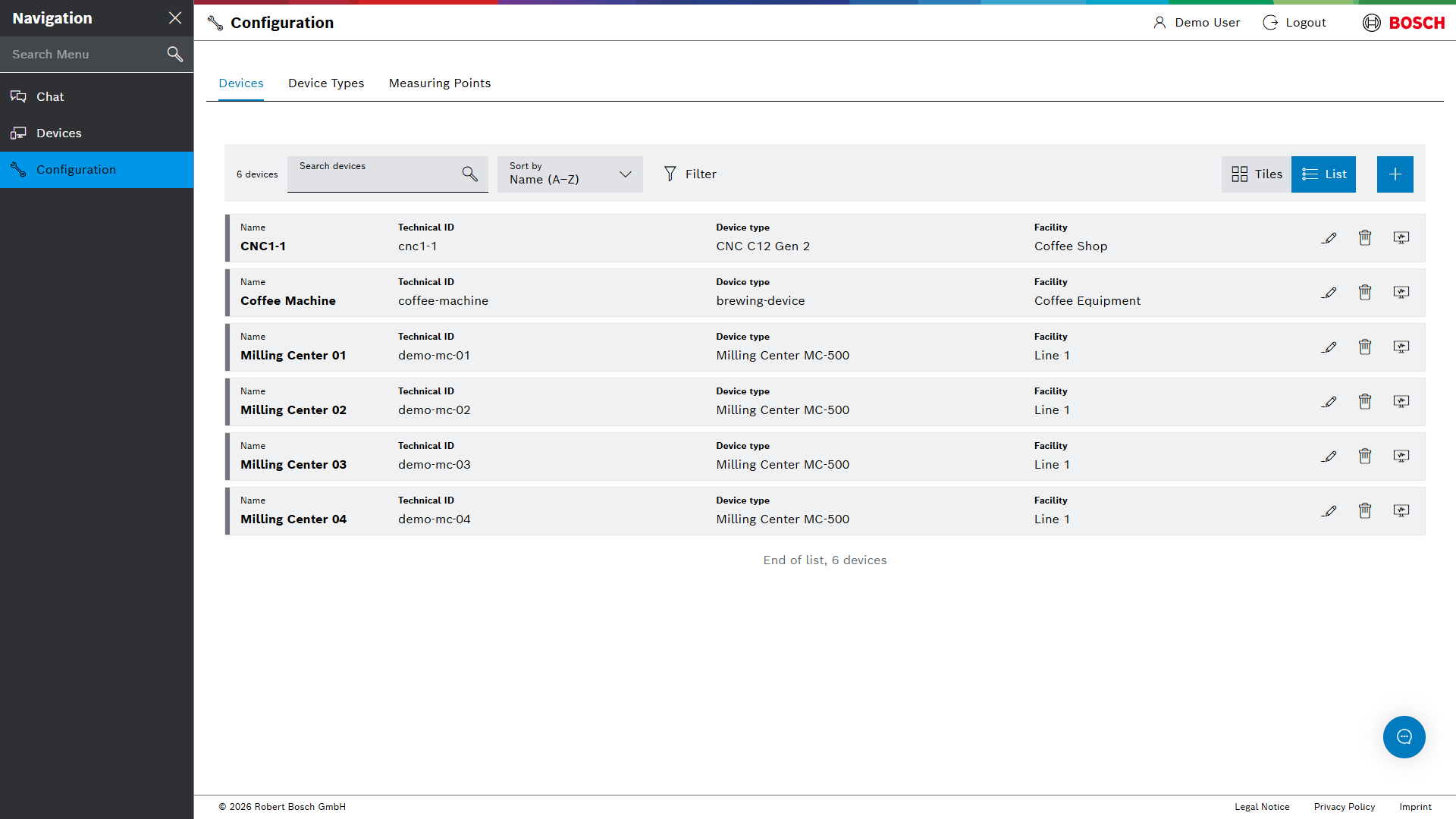1456x819 pixels.
Task: Edit the CNC1-1 device with pencil icon
Action: pos(1329,238)
